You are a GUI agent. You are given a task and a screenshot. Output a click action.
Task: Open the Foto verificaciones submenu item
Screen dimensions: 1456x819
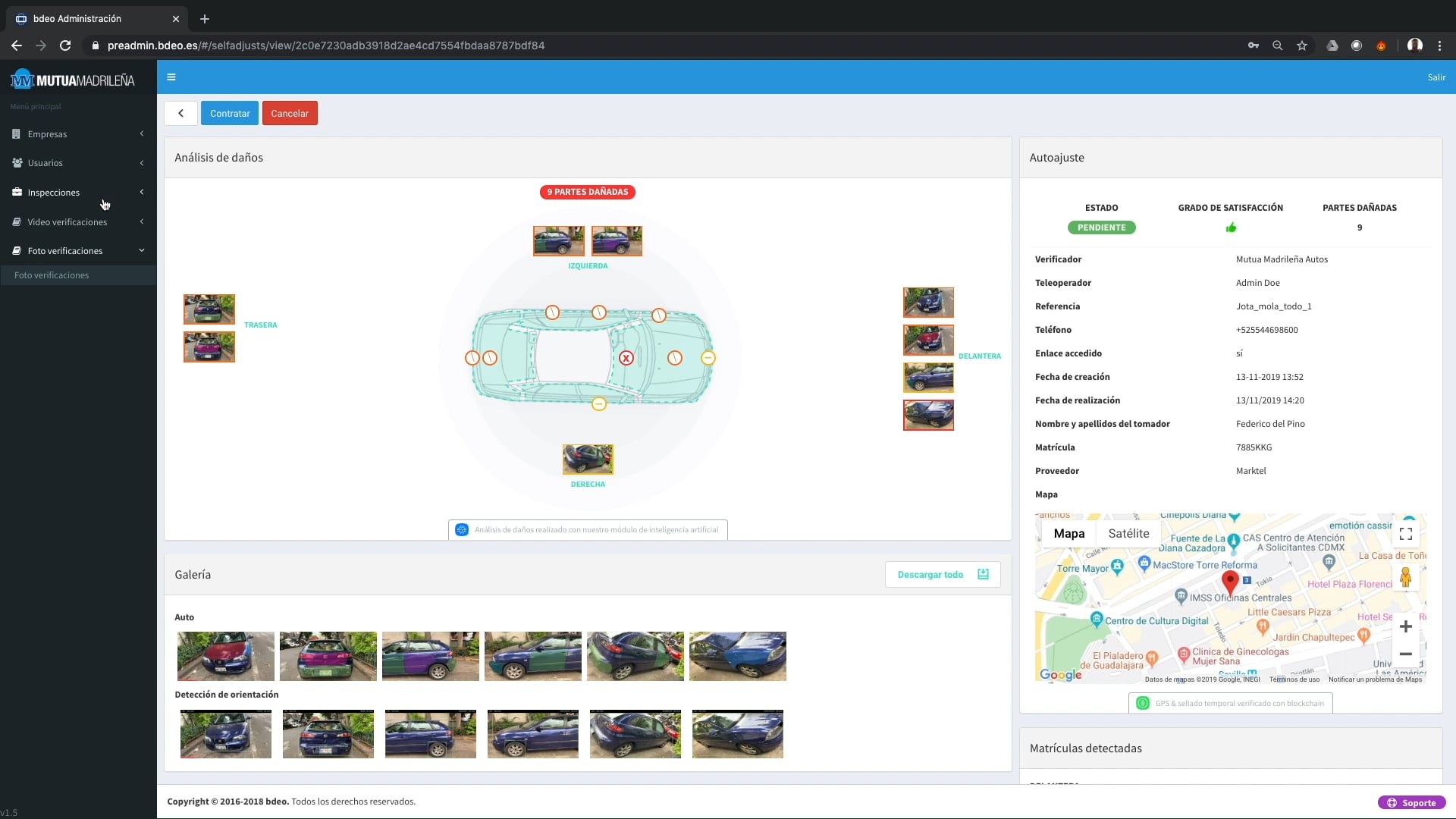point(52,275)
